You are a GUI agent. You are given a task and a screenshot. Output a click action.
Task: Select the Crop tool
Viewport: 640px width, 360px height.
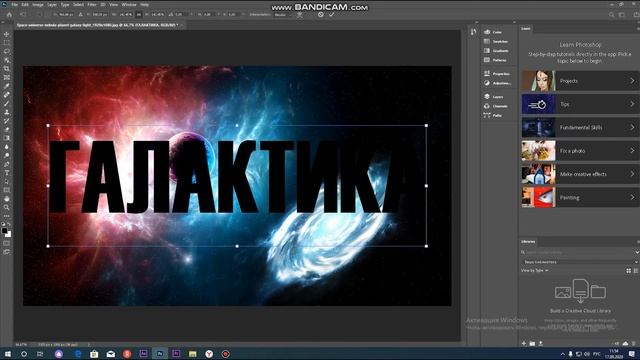pos(7,69)
